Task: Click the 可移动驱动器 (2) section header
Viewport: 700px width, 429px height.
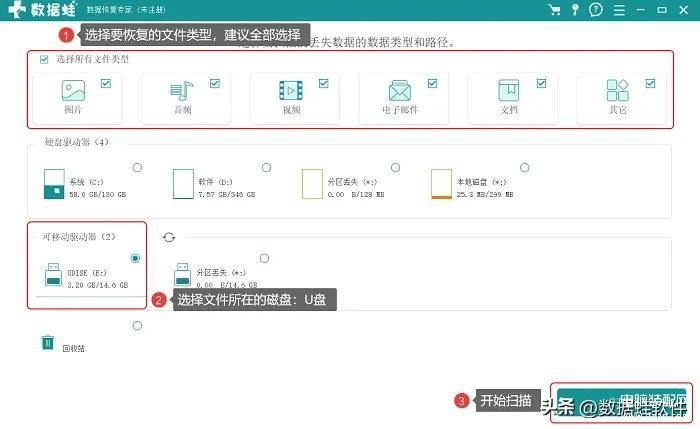Action: (79, 236)
